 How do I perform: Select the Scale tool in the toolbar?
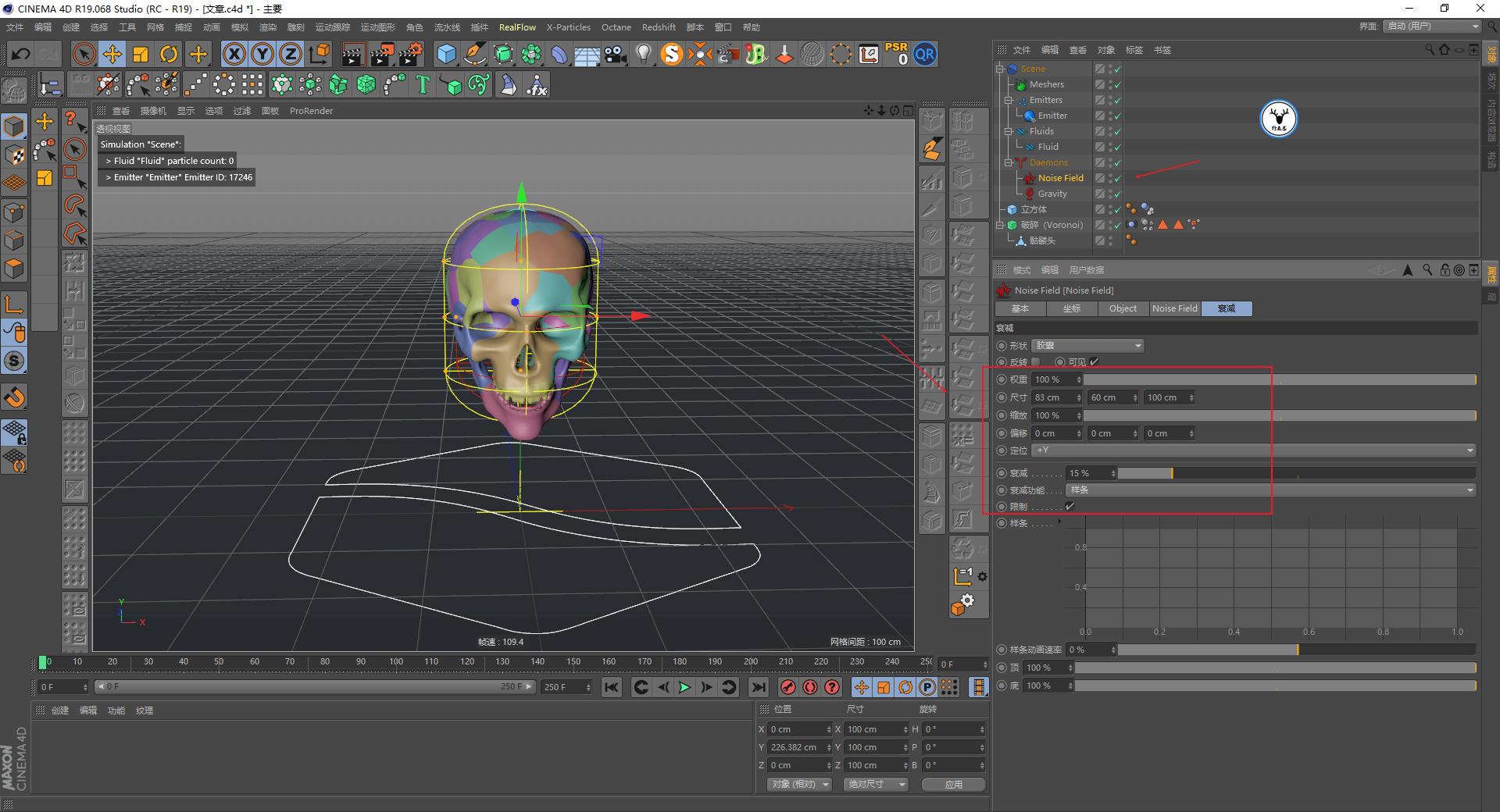[141, 54]
